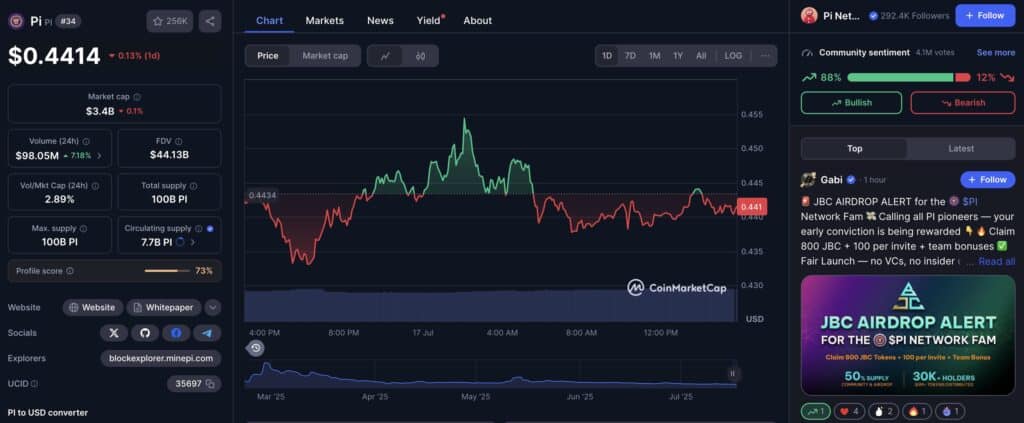Click the info icon beside Total supply
1024x423 pixels.
[x=193, y=185]
